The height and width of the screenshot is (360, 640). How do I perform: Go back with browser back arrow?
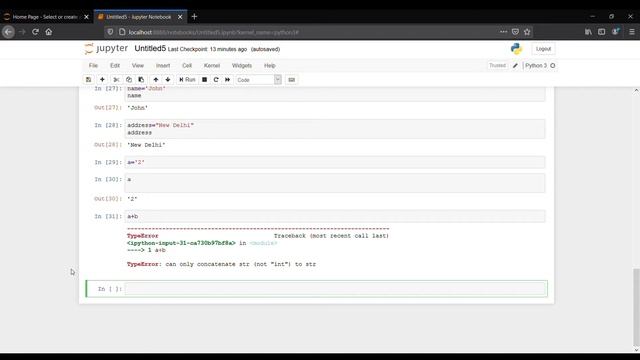point(8,32)
